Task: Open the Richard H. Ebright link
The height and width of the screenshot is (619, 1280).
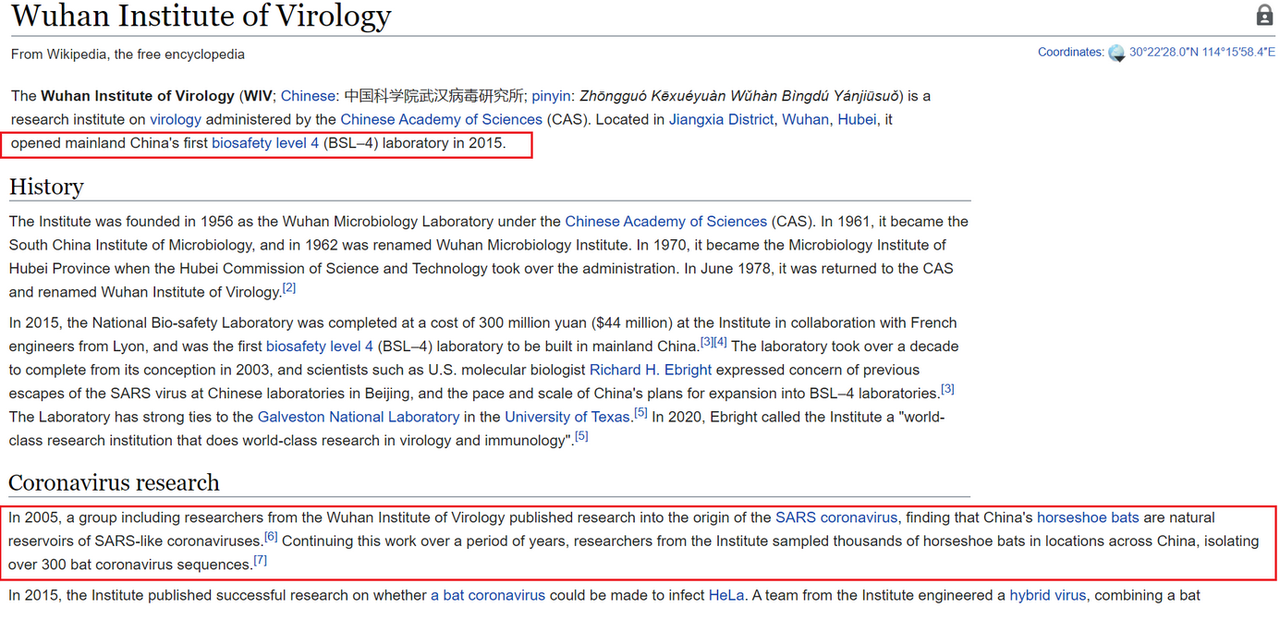Action: [650, 370]
